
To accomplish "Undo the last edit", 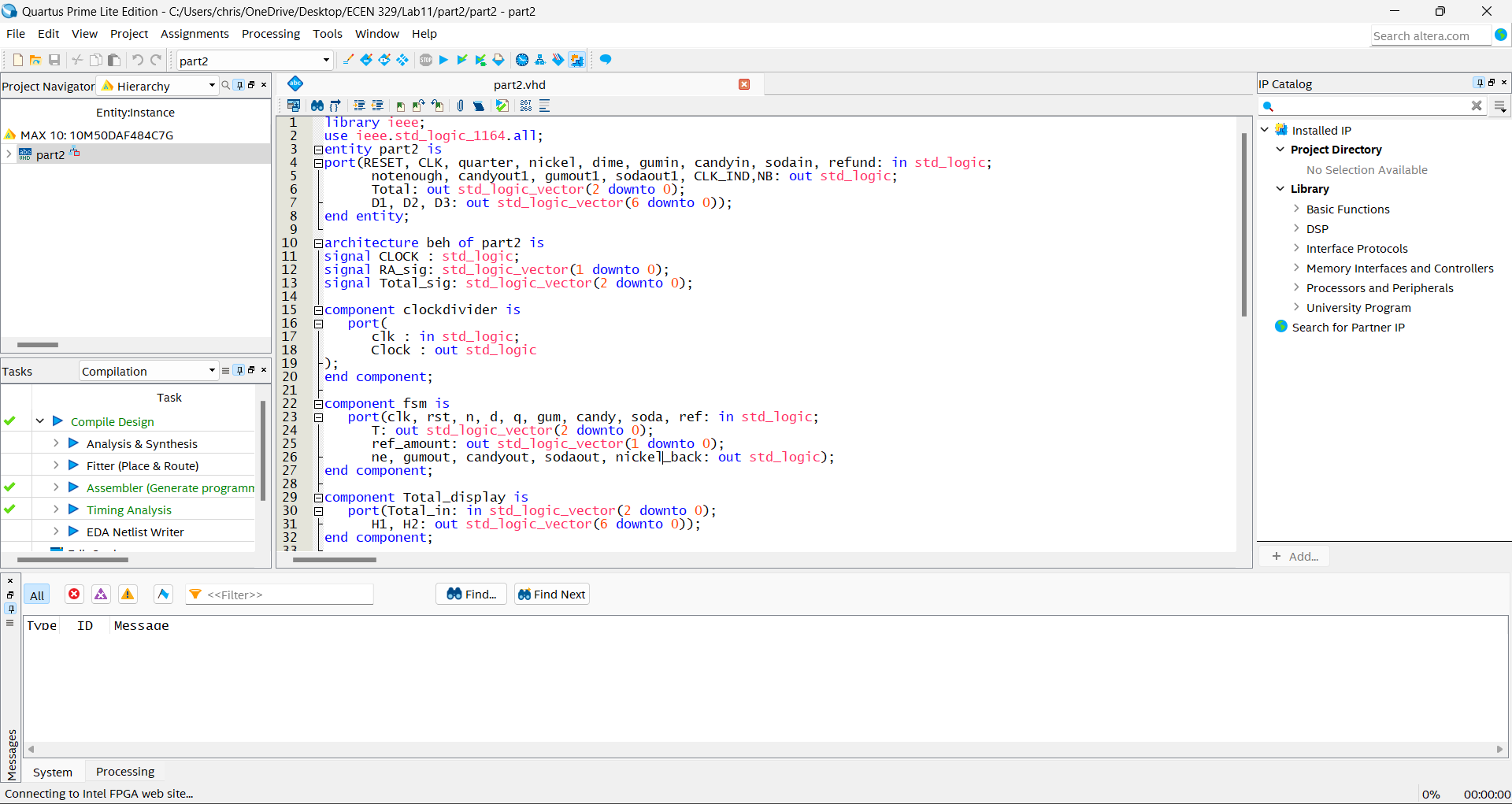I will click(x=138, y=60).
